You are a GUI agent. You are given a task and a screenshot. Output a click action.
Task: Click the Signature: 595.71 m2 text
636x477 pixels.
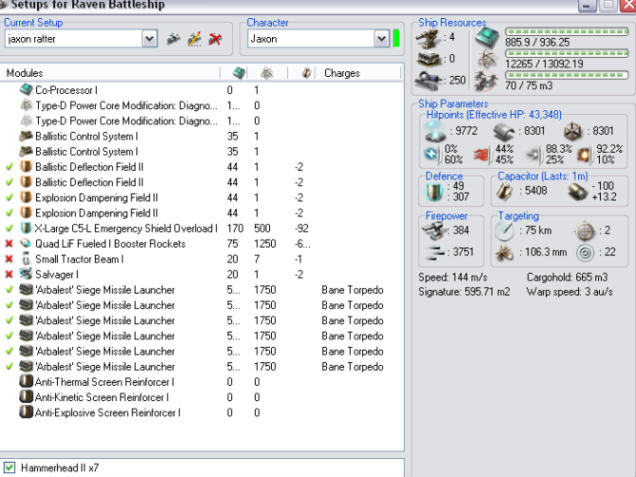pyautogui.click(x=464, y=292)
